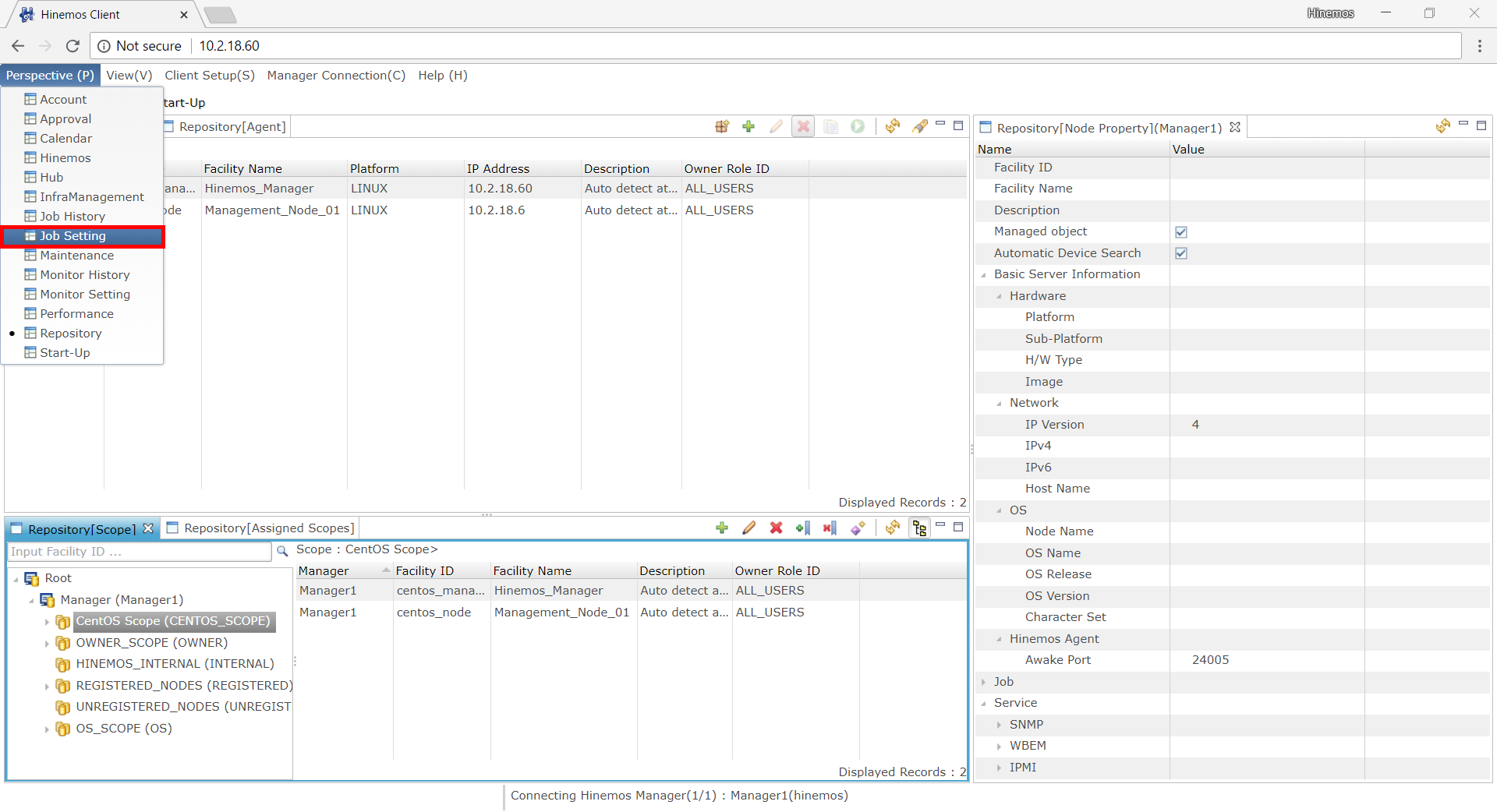The width and height of the screenshot is (1497, 812).
Task: Go back using the browser back arrow
Action: click(18, 46)
